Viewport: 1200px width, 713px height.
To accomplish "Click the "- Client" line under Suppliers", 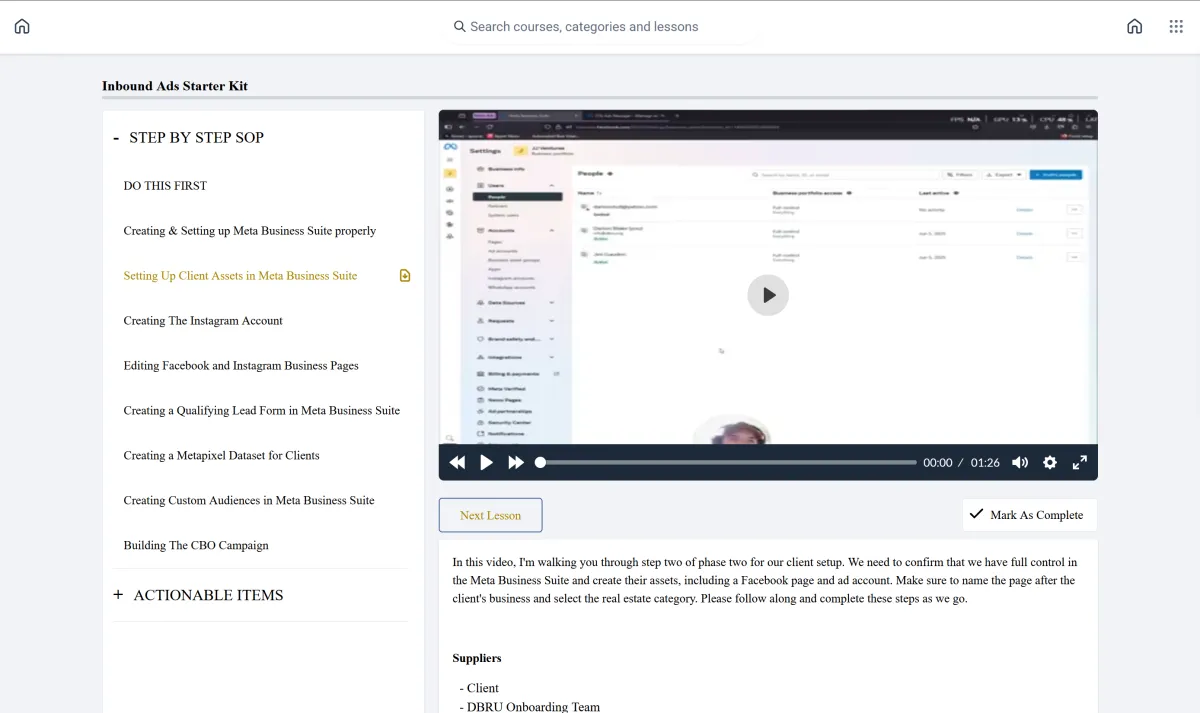I will [x=479, y=688].
